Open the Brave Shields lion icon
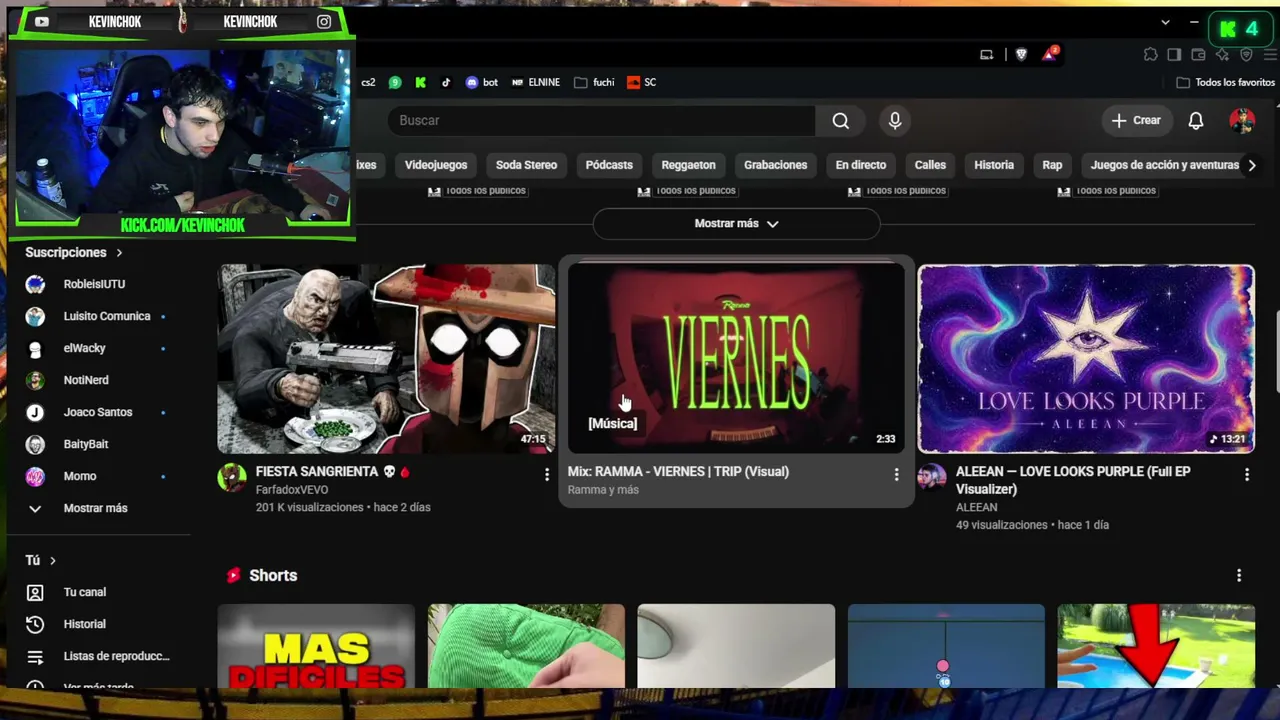Image resolution: width=1280 pixels, height=720 pixels. (x=1021, y=54)
